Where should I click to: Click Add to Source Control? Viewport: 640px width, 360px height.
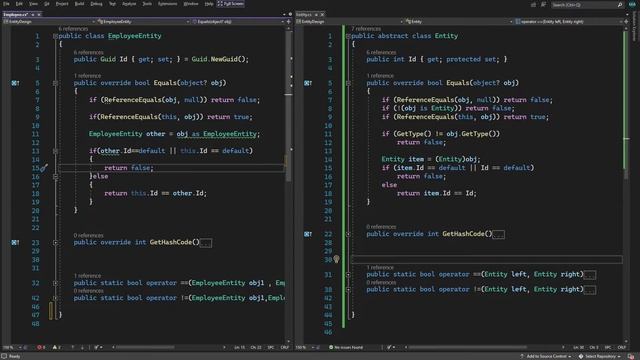(546, 356)
